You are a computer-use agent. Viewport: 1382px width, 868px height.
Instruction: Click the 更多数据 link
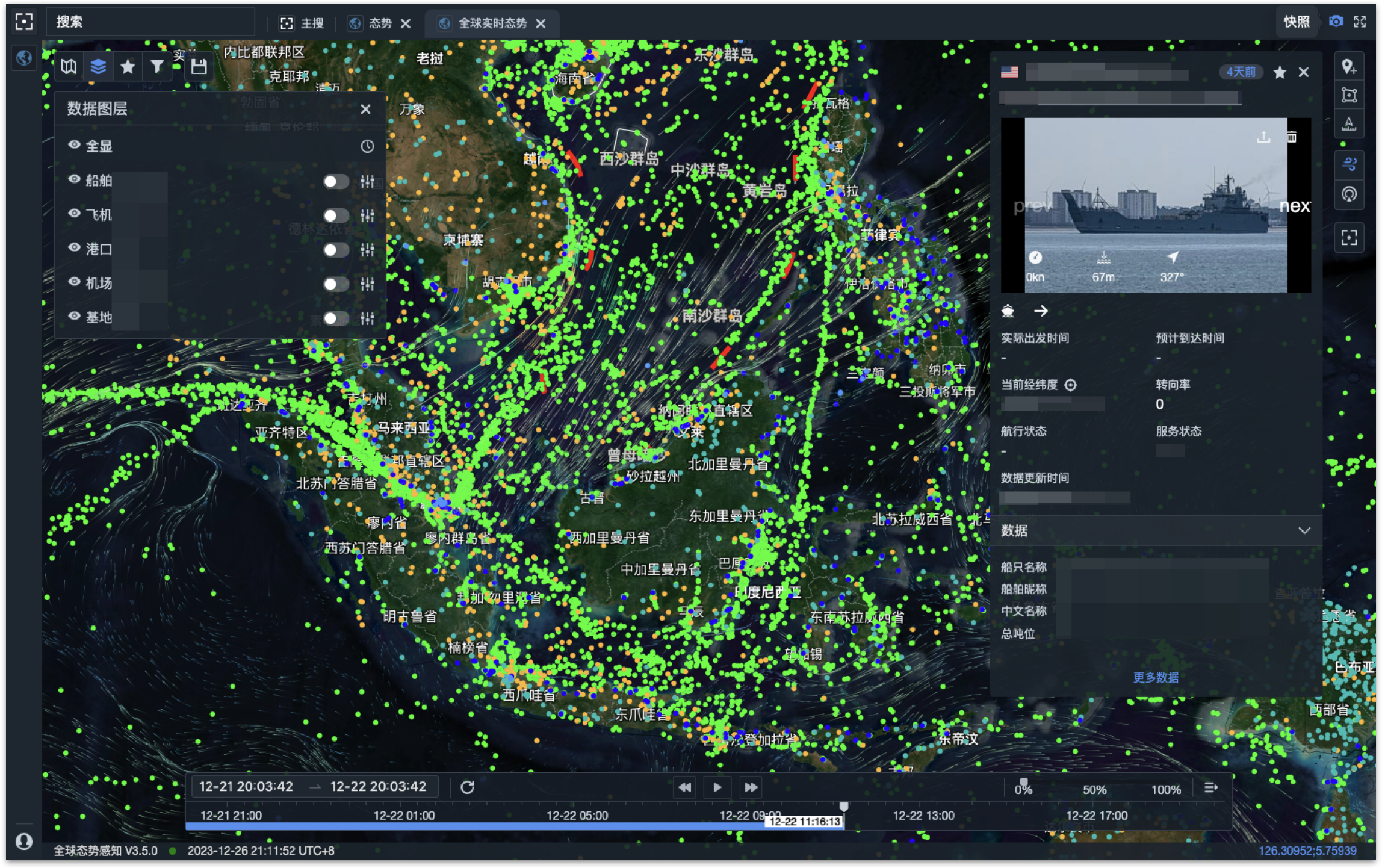pos(1156,677)
